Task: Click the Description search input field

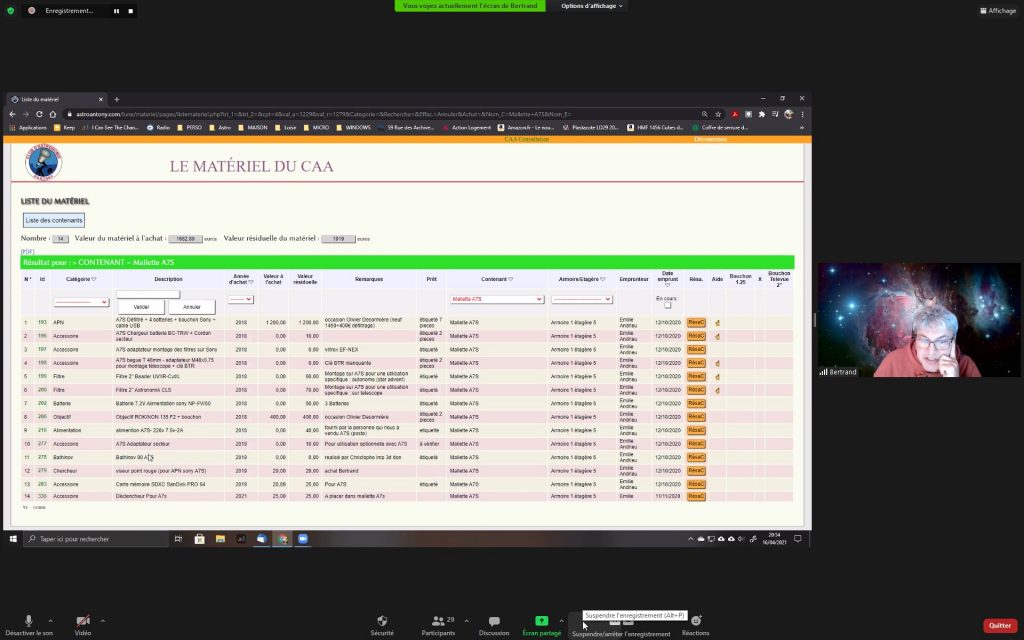Action: coord(148,295)
